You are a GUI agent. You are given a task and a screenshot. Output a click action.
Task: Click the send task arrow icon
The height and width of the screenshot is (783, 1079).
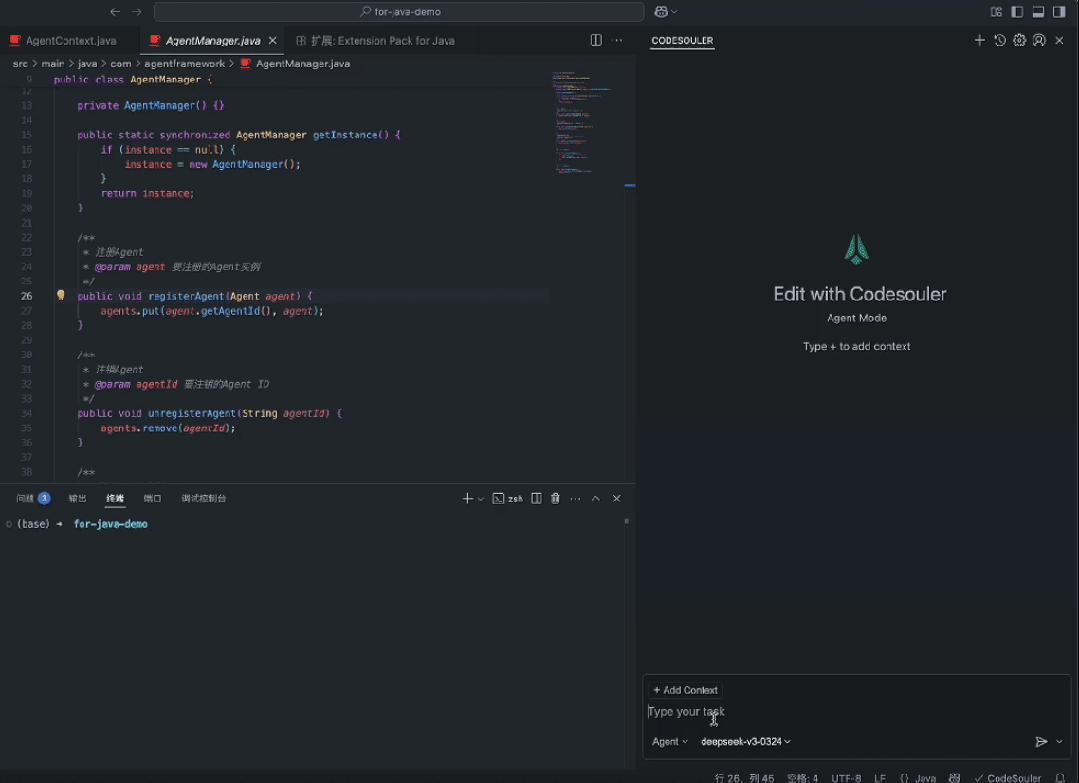pyautogui.click(x=1039, y=742)
